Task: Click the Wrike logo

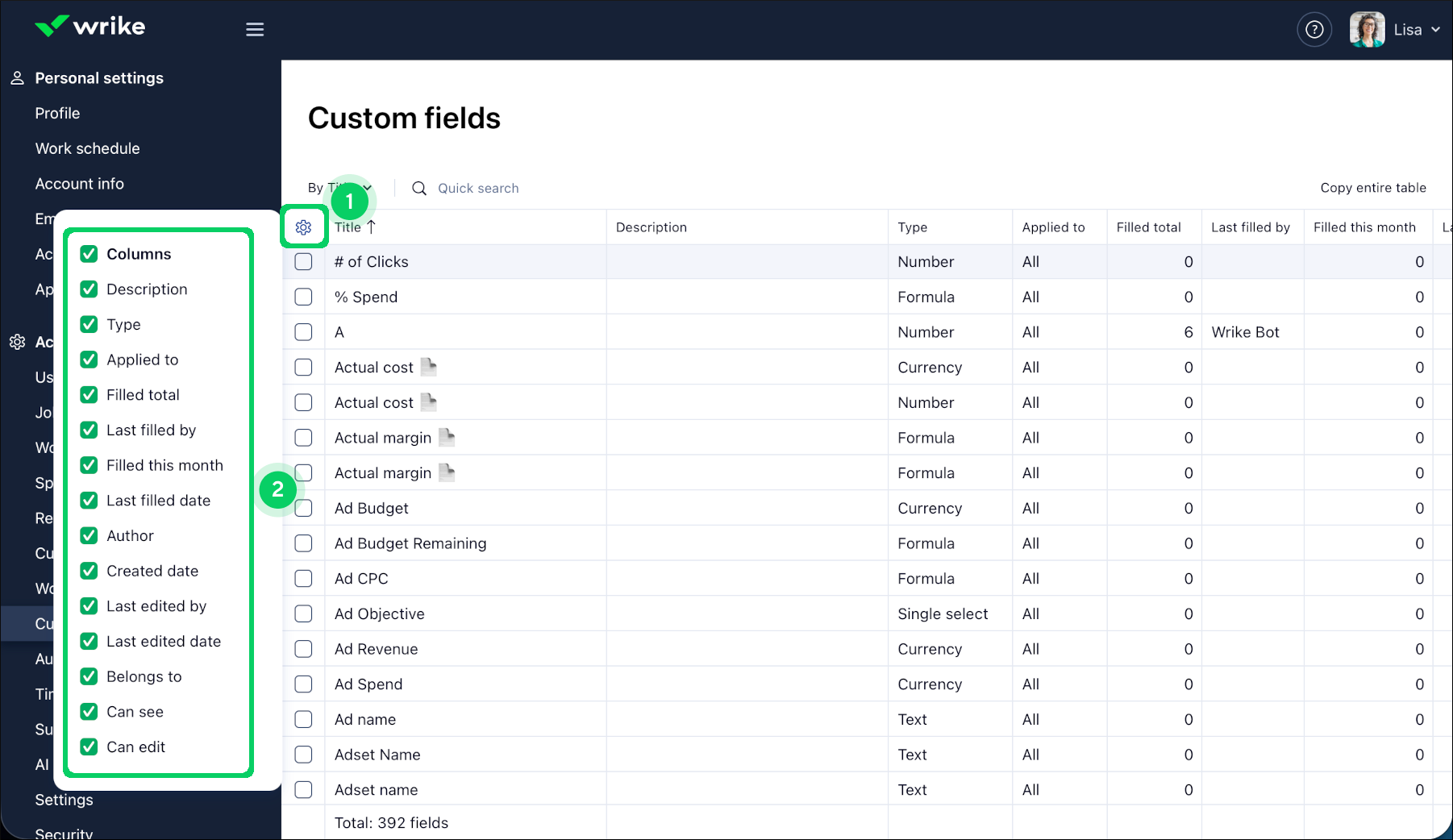Action: click(x=90, y=27)
